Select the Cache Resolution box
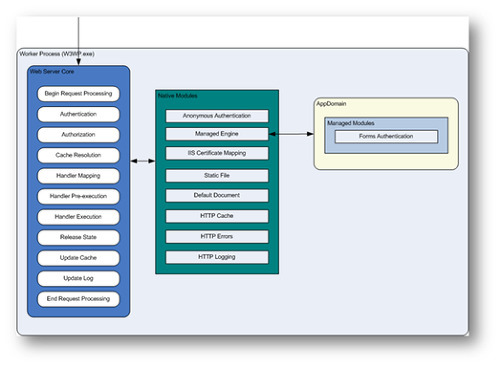 click(78, 155)
